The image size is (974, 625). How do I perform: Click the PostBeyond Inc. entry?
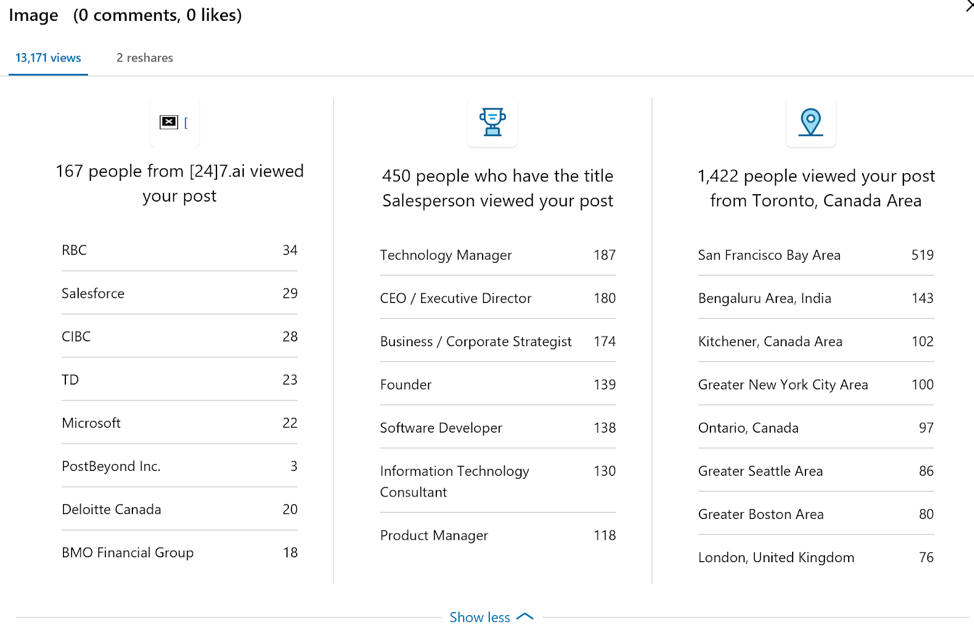180,466
